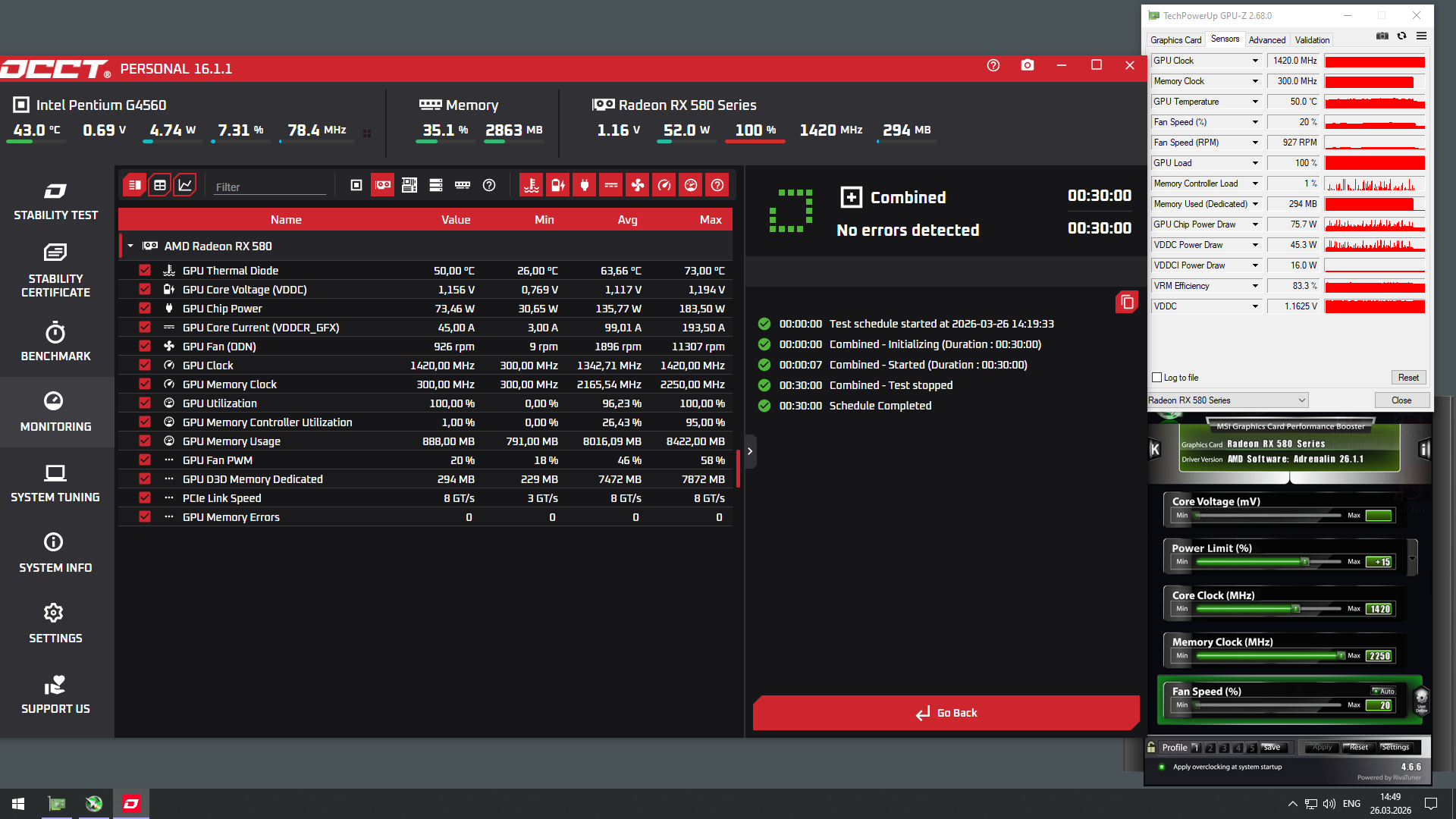Toggle the fan sensors filter icon
Viewport: 1456px width, 819px height.
pyautogui.click(x=638, y=185)
